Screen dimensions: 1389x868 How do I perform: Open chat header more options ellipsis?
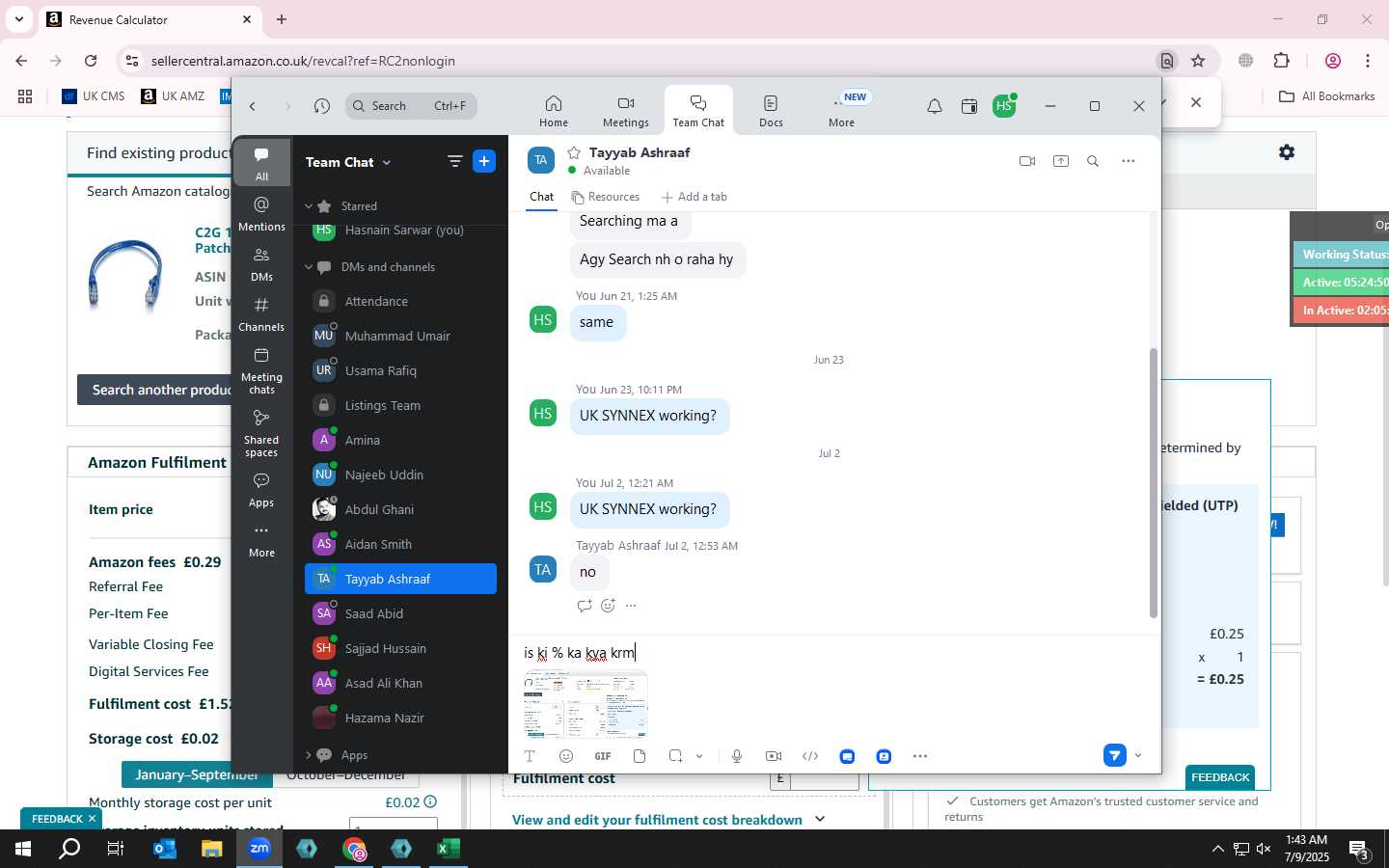[1128, 161]
